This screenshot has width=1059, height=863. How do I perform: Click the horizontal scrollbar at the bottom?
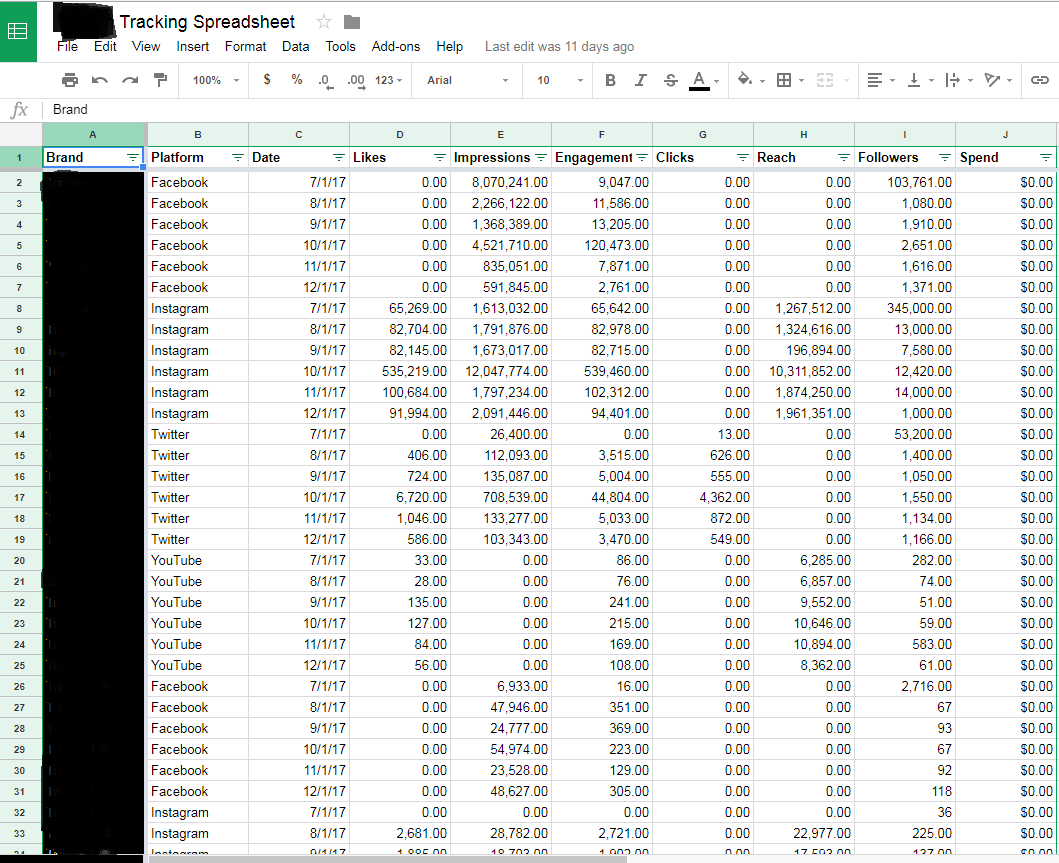tap(388, 858)
